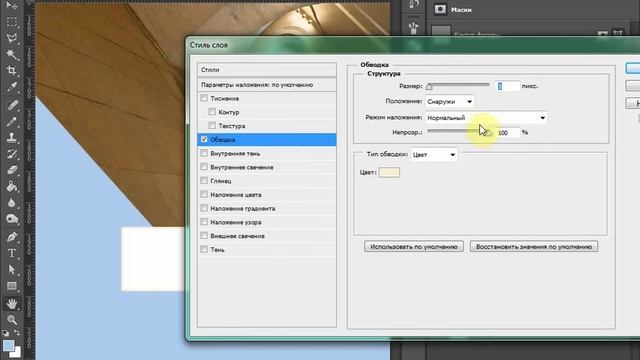Select the Brush tool
This screenshot has height=360, width=640.
(x=12, y=121)
